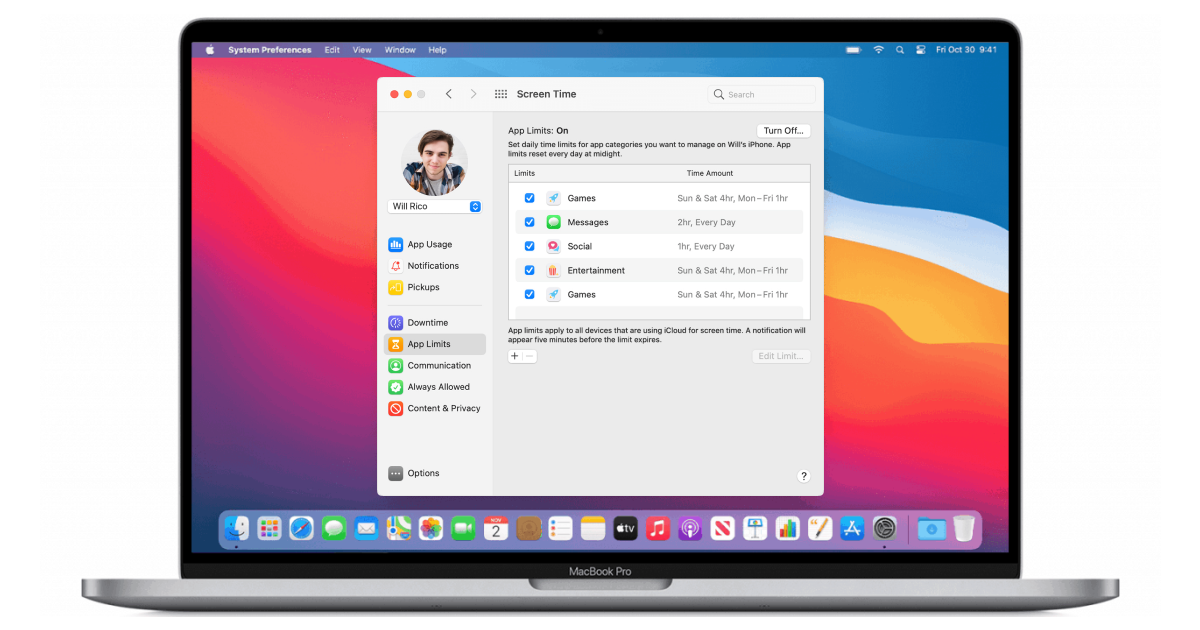This screenshot has width=1200, height=630.
Task: Launch Apple TV from the Dock
Action: pyautogui.click(x=625, y=528)
